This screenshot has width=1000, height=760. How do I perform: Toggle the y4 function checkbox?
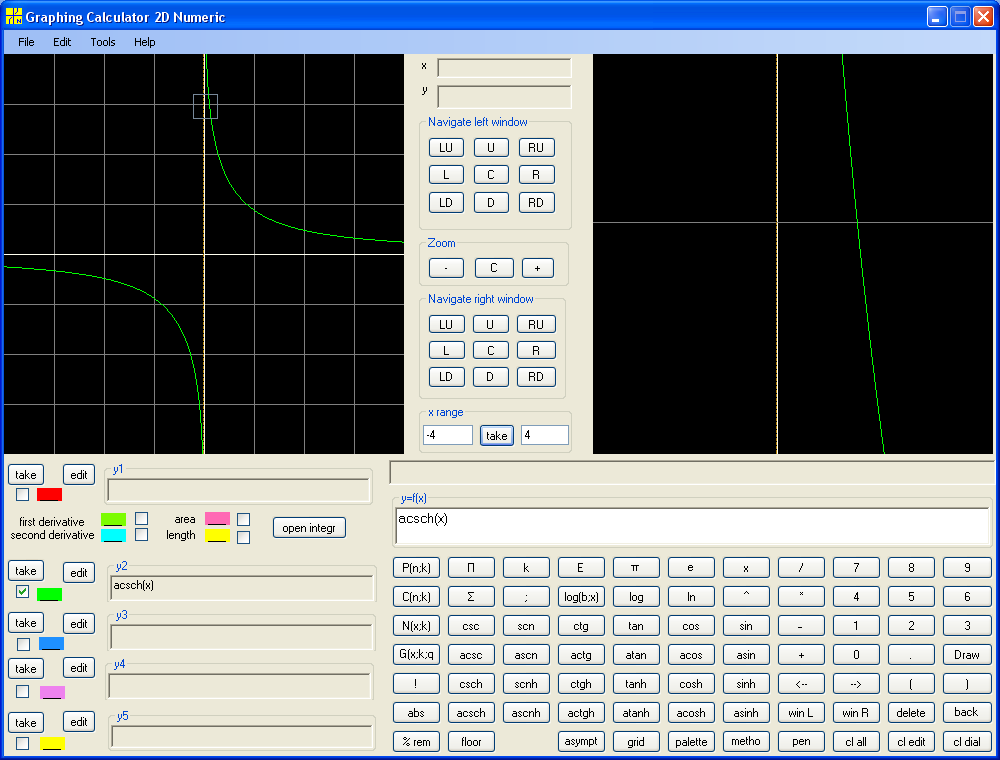pos(22,691)
